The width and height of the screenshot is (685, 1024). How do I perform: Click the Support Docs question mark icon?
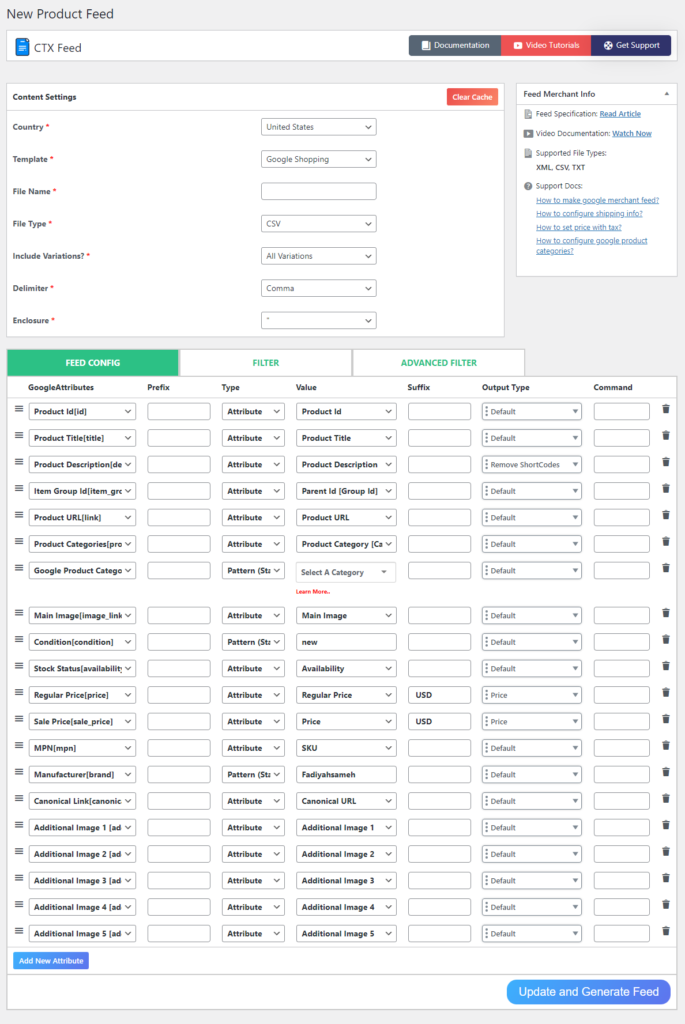528,186
